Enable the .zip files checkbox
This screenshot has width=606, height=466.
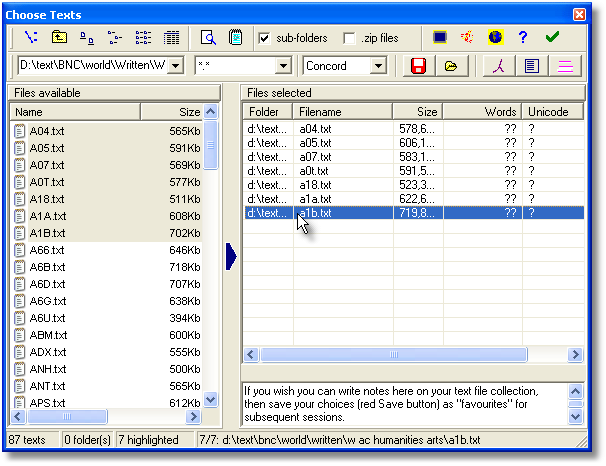[349, 38]
